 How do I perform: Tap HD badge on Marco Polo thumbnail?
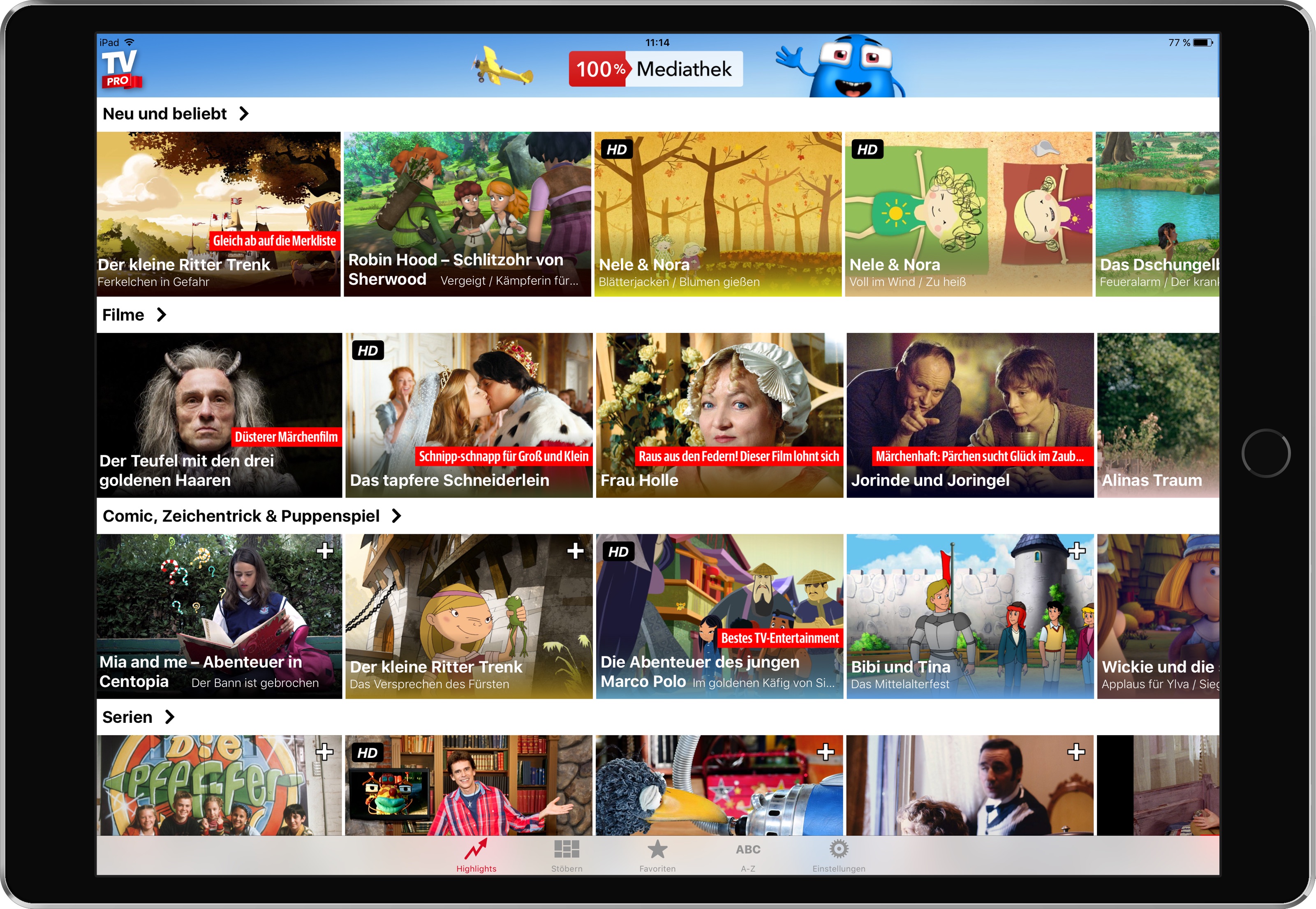pos(619,552)
